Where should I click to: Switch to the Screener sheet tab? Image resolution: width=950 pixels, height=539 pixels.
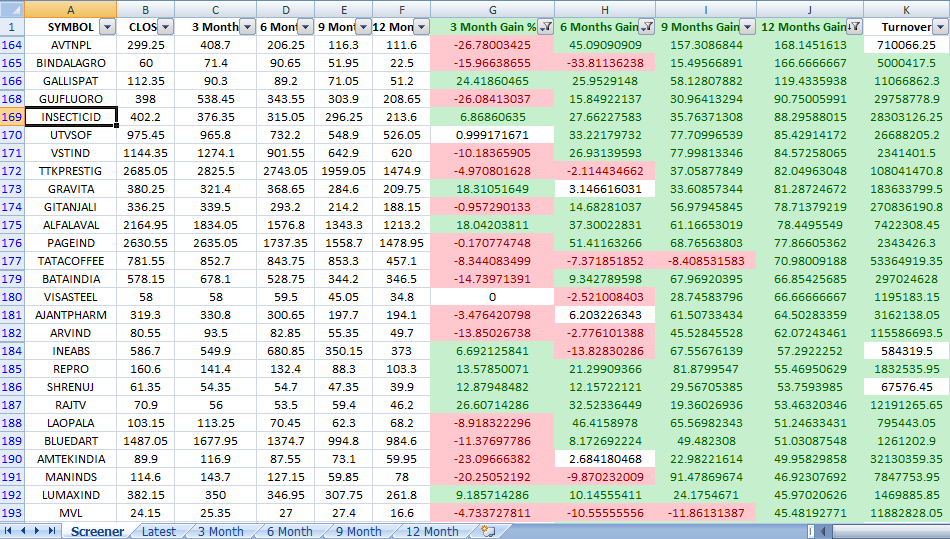(x=97, y=532)
